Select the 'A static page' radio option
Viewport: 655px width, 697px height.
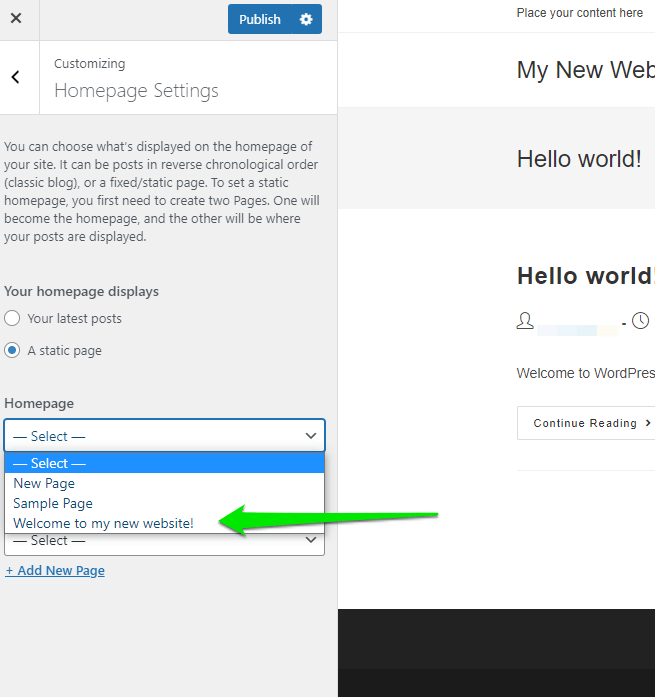point(12,350)
